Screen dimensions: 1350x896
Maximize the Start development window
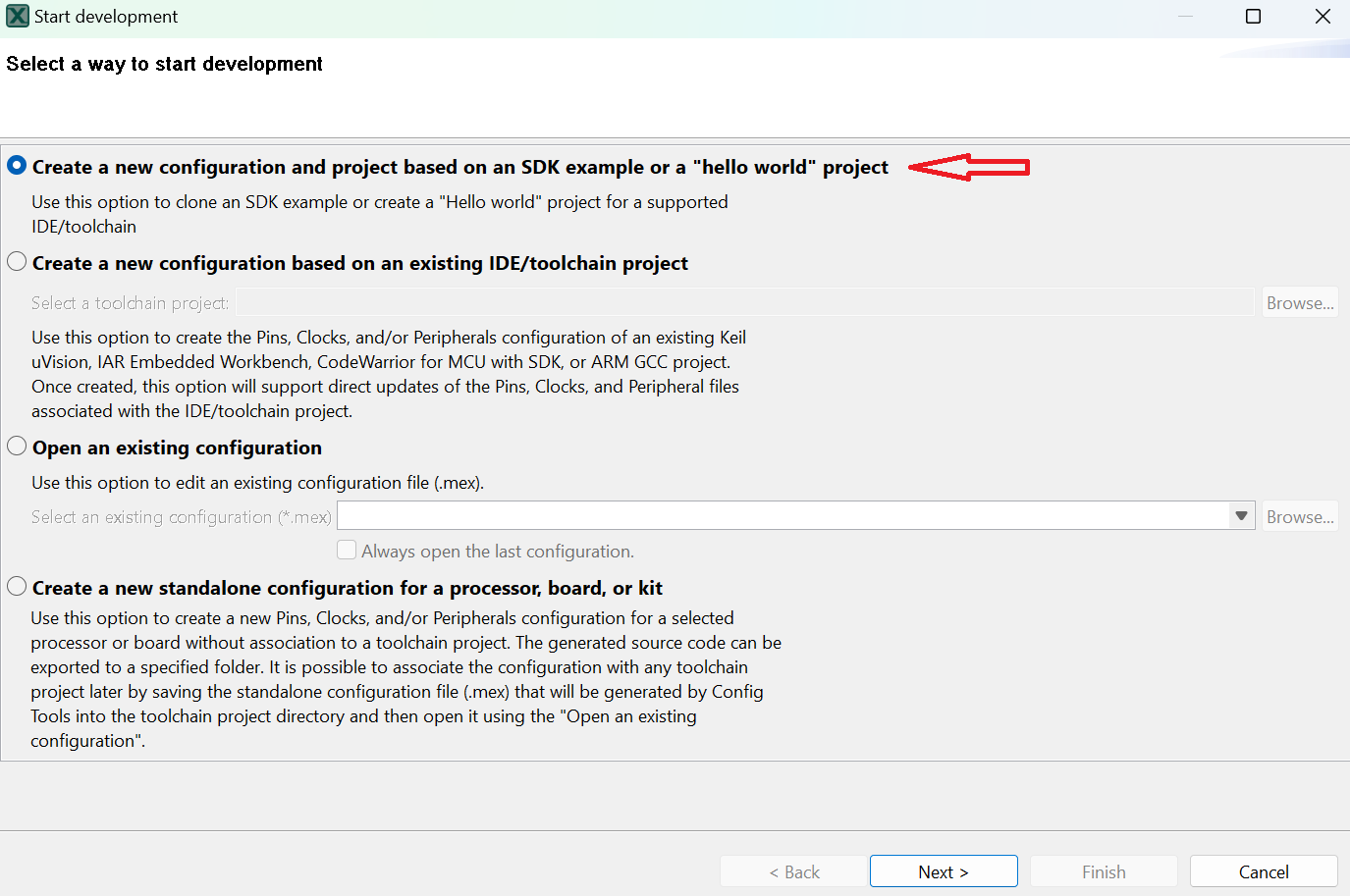[1253, 17]
